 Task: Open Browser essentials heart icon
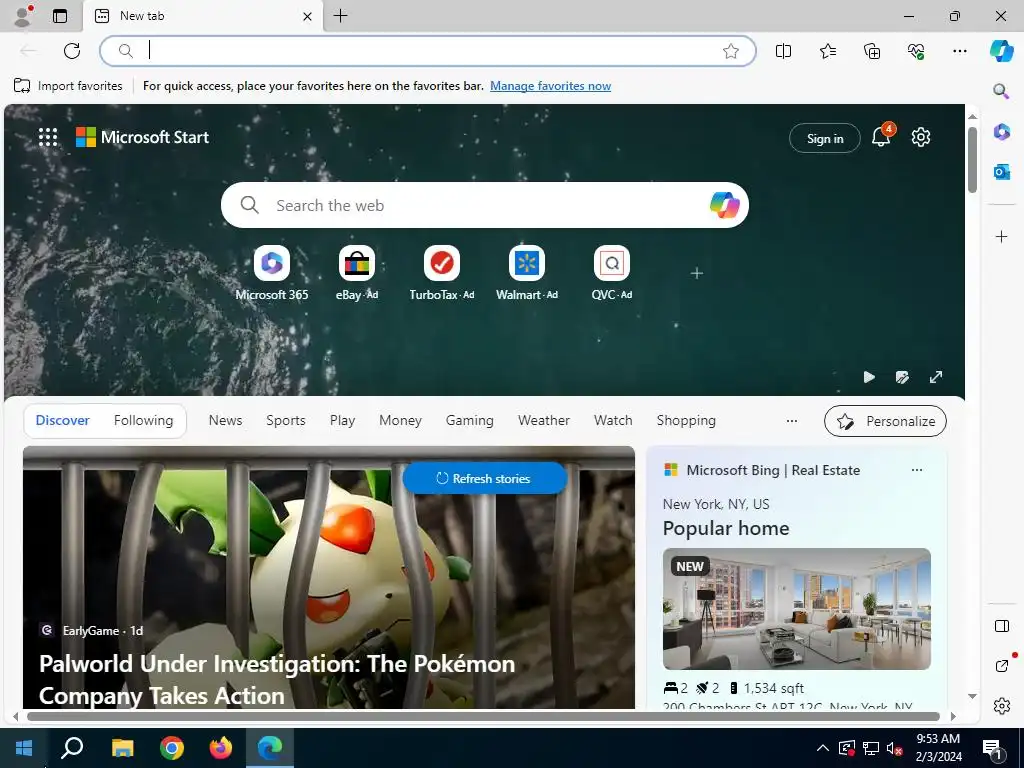click(916, 51)
